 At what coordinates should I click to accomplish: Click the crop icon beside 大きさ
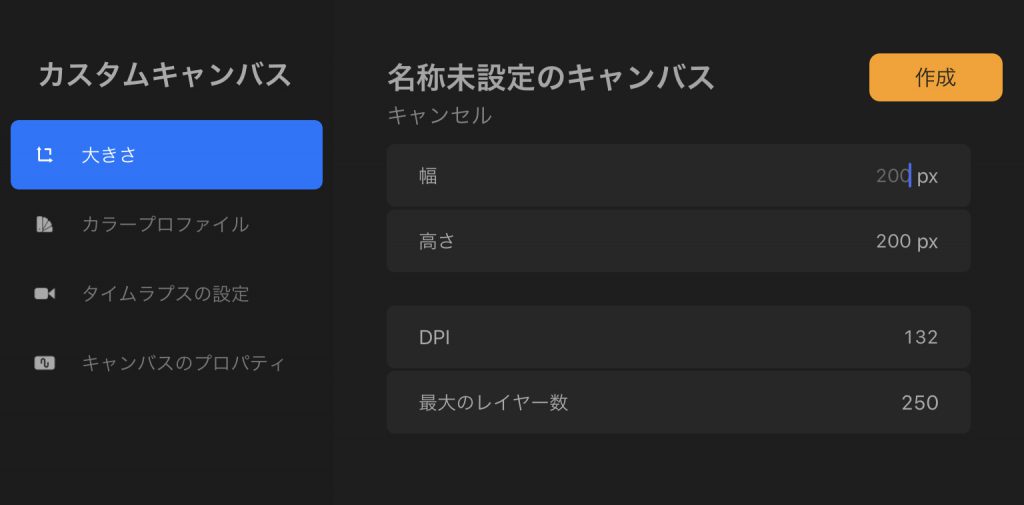pos(44,155)
